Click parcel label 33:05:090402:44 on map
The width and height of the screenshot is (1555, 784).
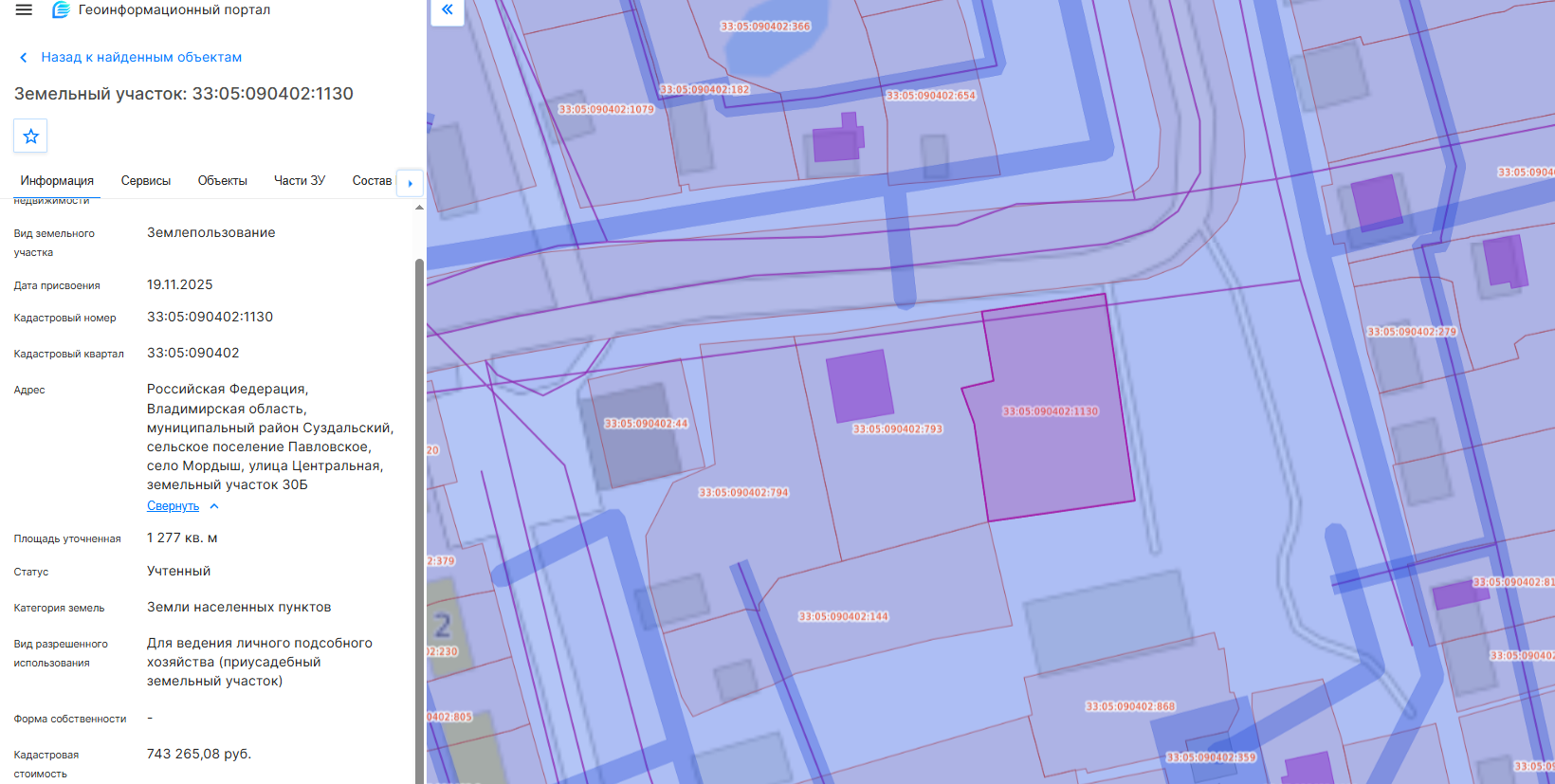click(x=646, y=424)
